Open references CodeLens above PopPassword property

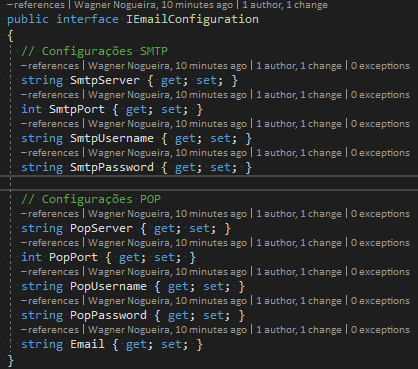[x=50, y=301]
